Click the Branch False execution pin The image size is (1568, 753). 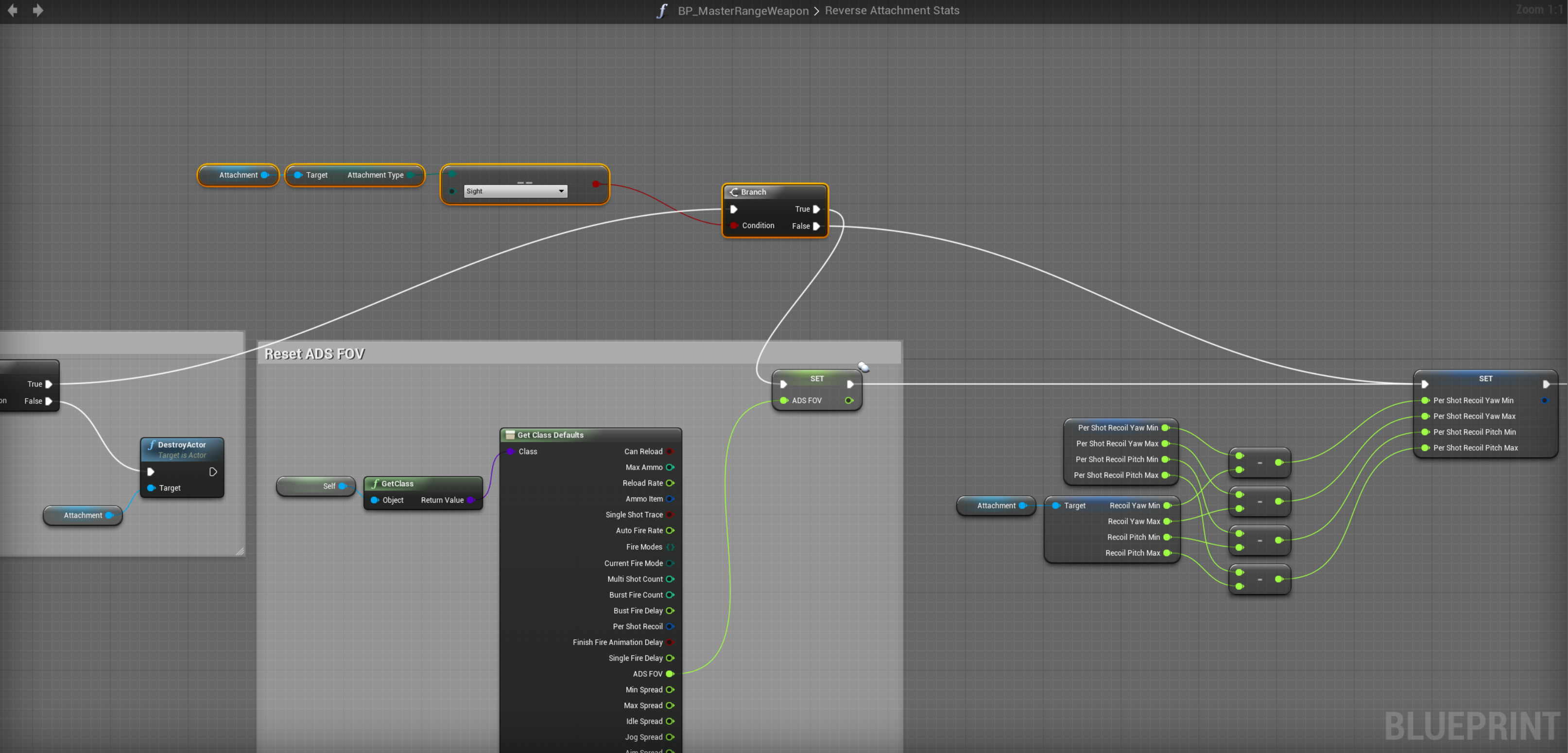817,226
